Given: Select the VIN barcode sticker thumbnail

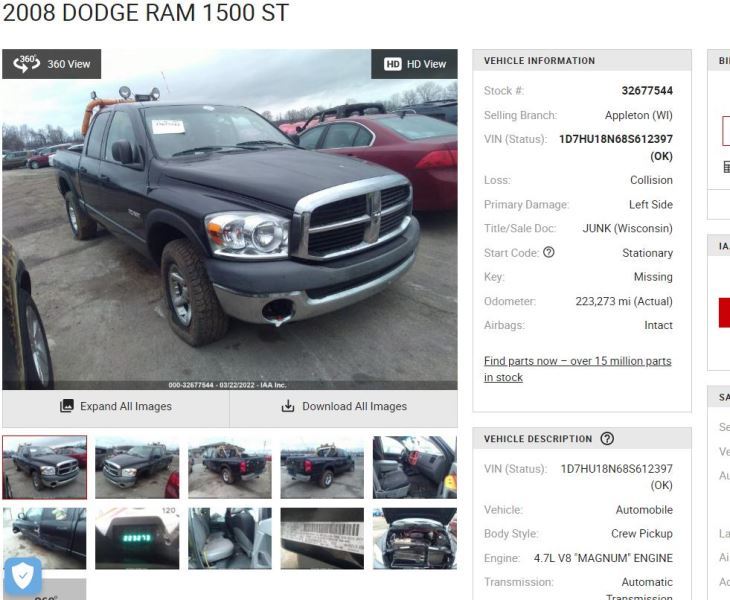Looking at the screenshot, I should 322,538.
